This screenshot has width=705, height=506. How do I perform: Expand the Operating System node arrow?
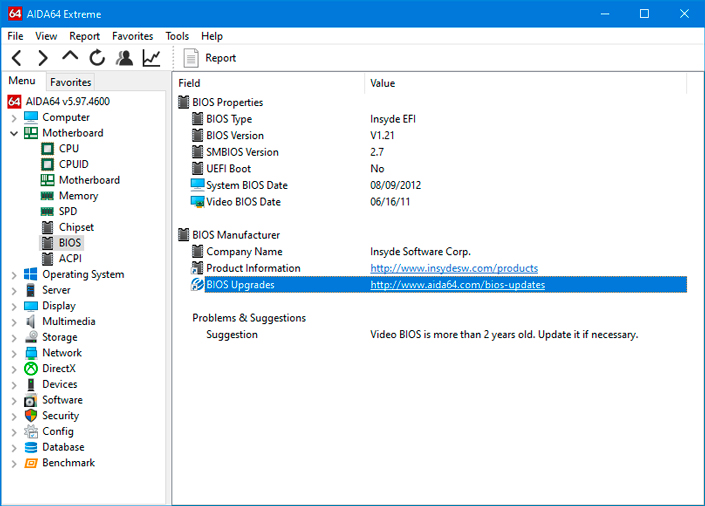pyautogui.click(x=14, y=275)
